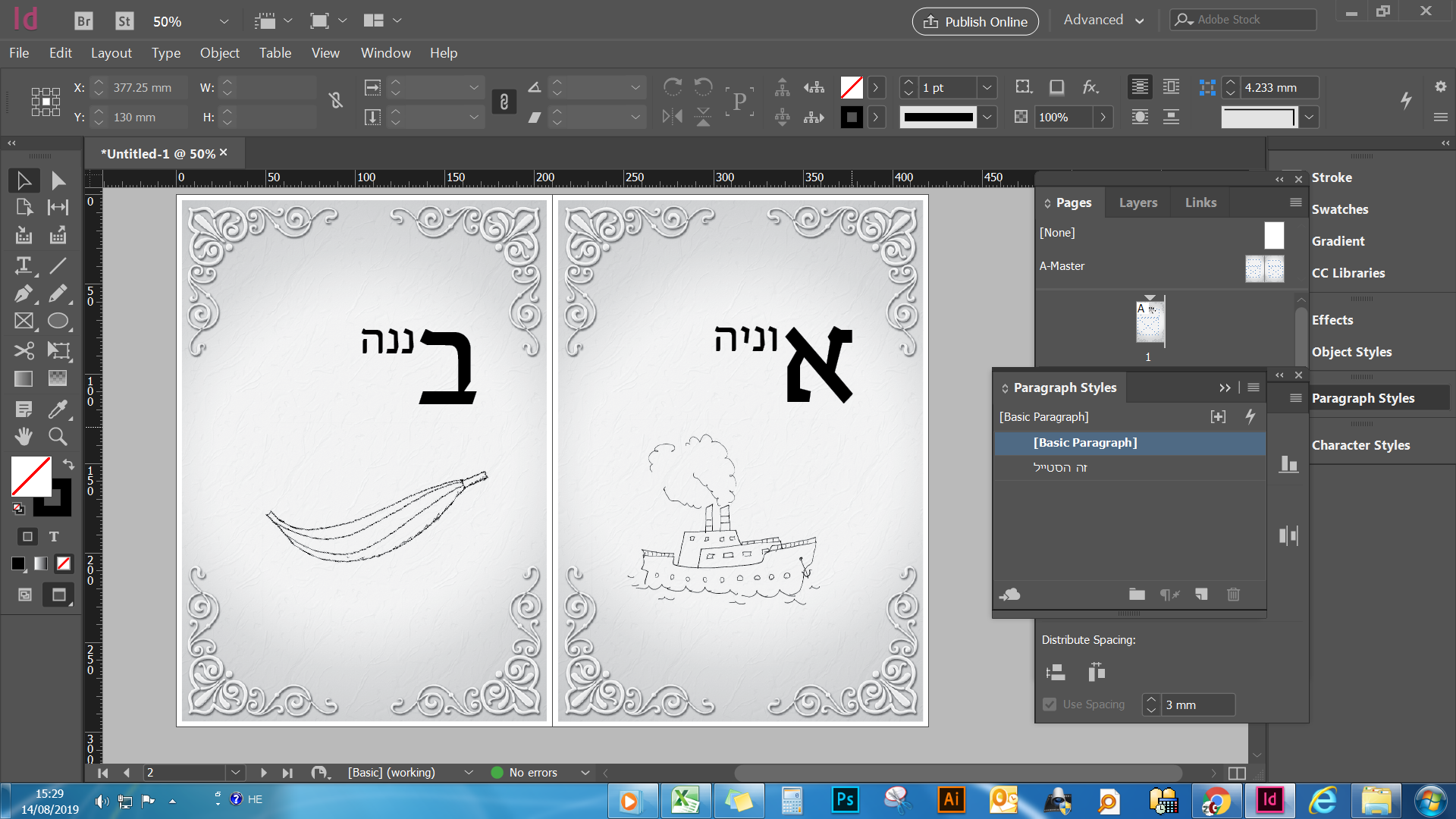Select the Pen tool

click(x=24, y=294)
